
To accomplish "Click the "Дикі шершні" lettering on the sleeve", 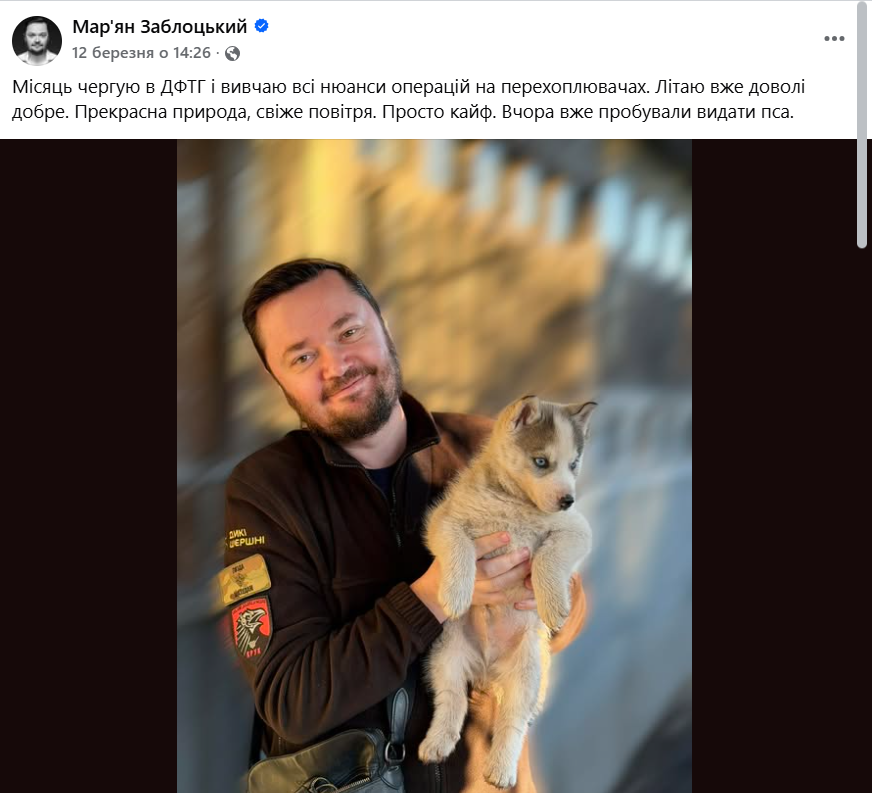I will (246, 538).
